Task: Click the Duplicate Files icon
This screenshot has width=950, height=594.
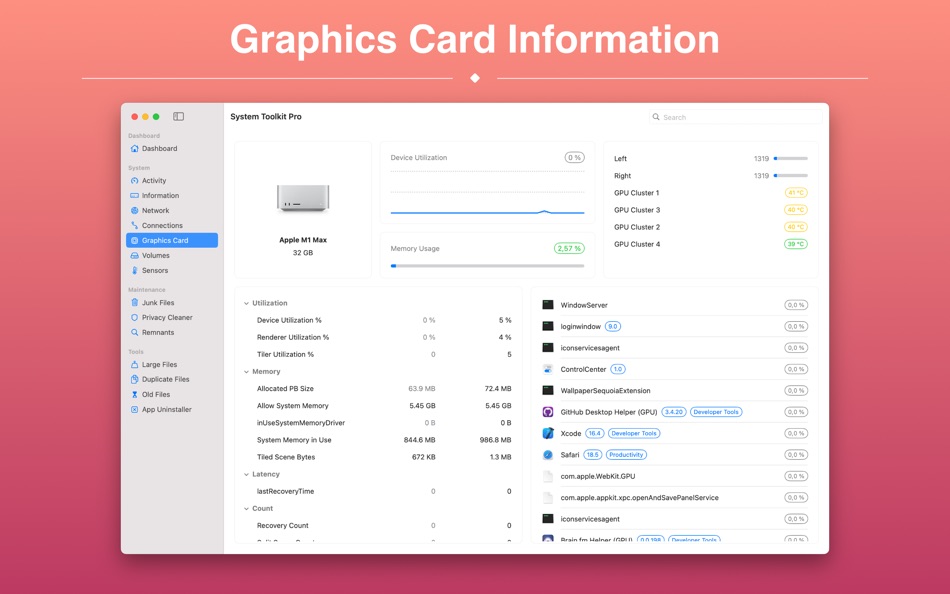Action: pos(135,379)
